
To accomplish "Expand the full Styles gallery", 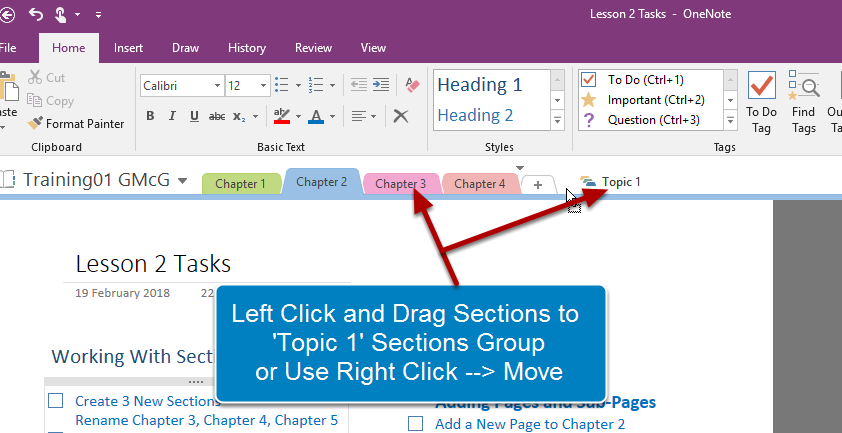I will [x=557, y=120].
